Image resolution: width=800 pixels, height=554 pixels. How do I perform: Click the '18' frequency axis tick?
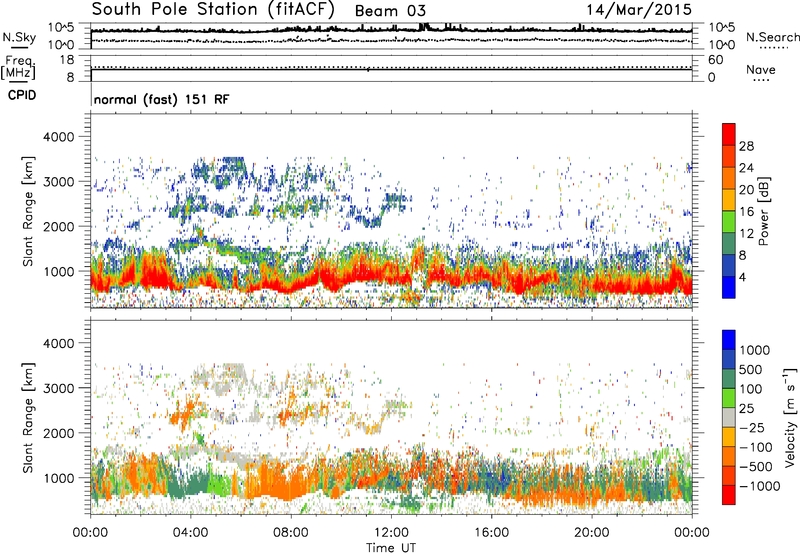[67, 60]
